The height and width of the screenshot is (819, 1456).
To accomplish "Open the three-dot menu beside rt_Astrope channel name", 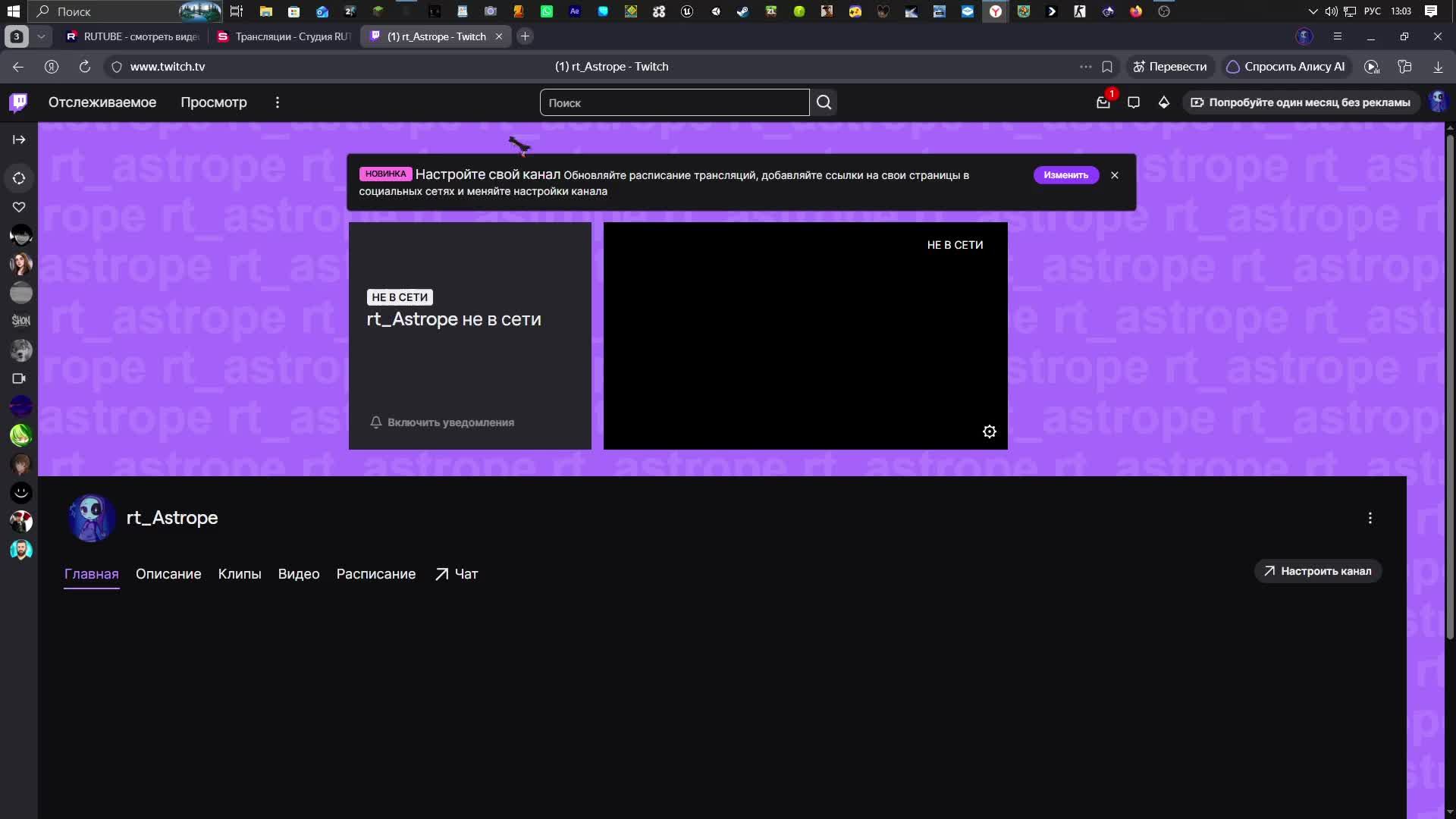I will pos(1370,518).
